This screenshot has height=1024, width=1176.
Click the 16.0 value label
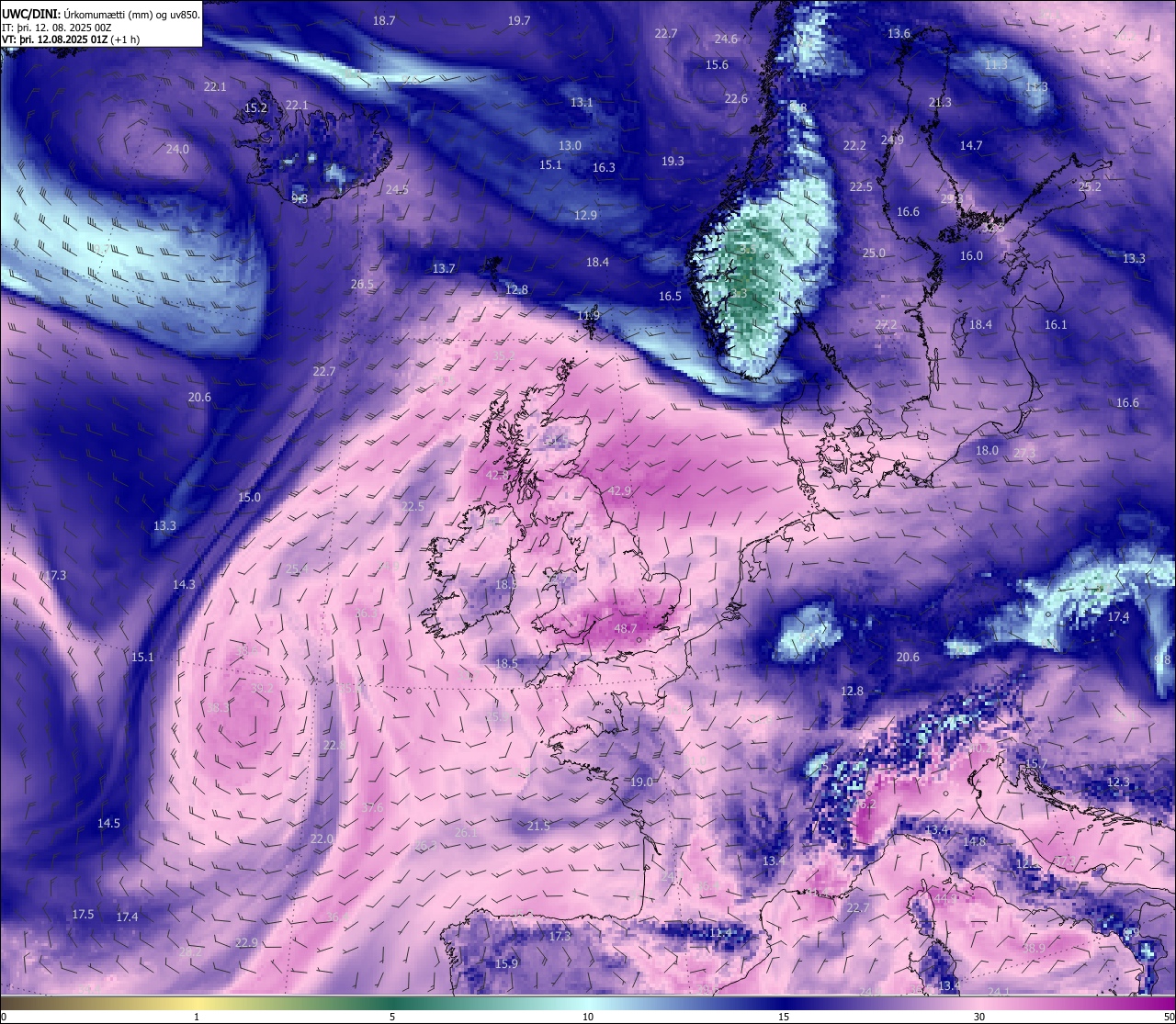coord(971,255)
